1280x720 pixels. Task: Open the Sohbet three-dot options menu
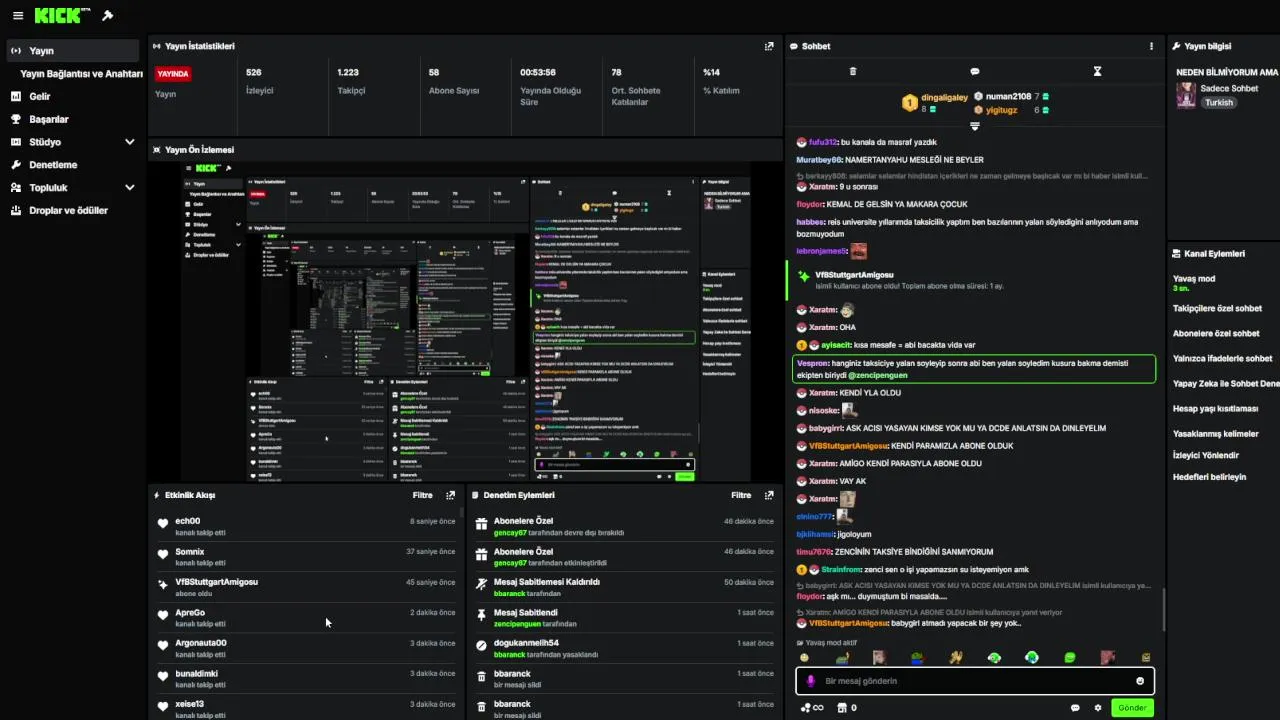(x=1151, y=46)
